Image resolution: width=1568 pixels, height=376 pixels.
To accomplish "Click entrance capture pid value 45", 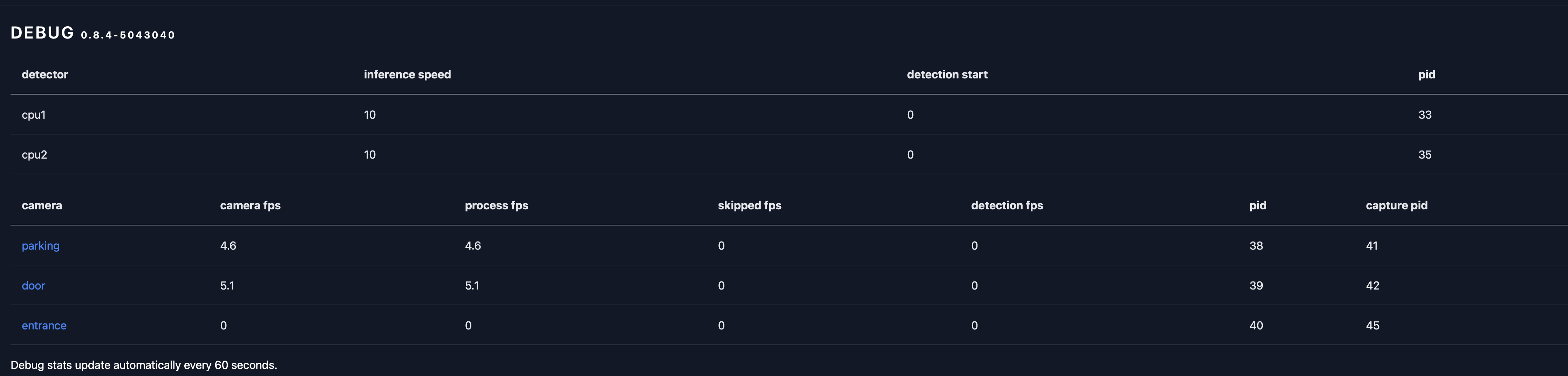I will click(1372, 326).
